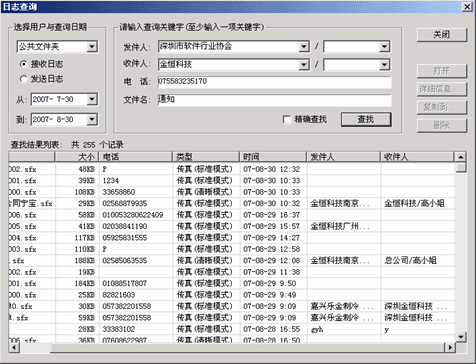Sort results by 时间 column header
476x364 pixels.
pyautogui.click(x=273, y=157)
